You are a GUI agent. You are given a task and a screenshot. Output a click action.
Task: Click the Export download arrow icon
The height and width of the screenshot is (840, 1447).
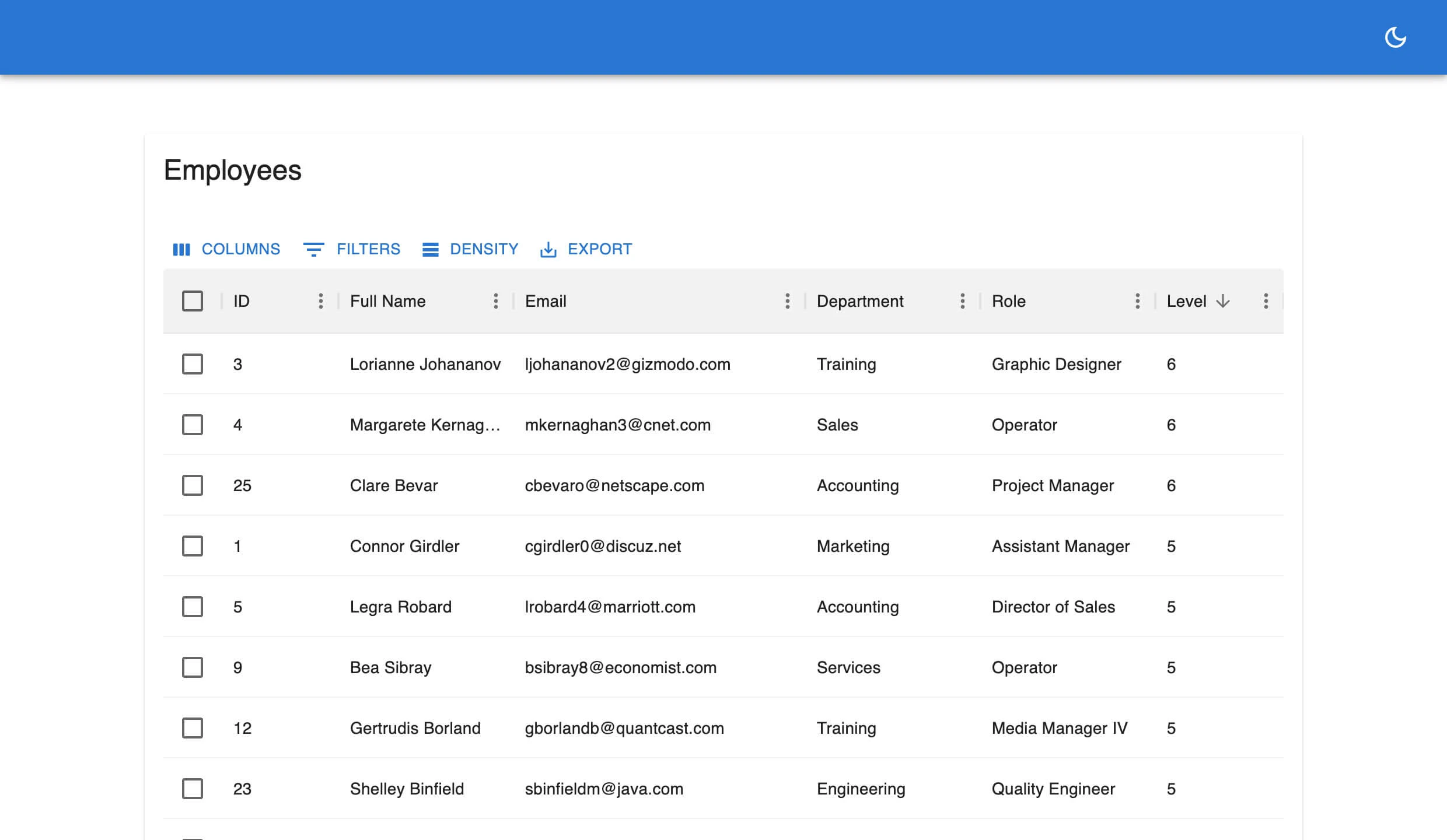pyautogui.click(x=548, y=249)
